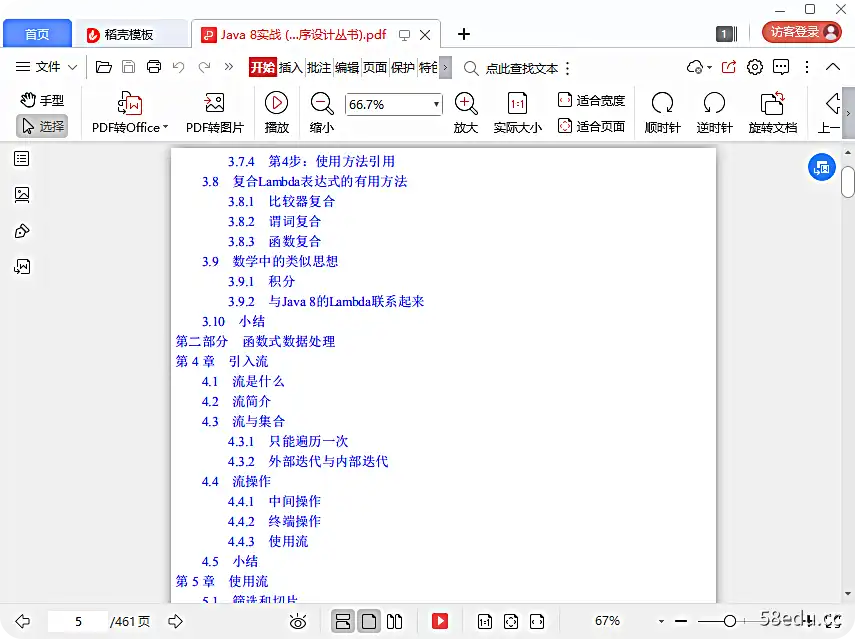The height and width of the screenshot is (639, 855).
Task: Click the zoom minus button in status bar
Action: pos(681,621)
